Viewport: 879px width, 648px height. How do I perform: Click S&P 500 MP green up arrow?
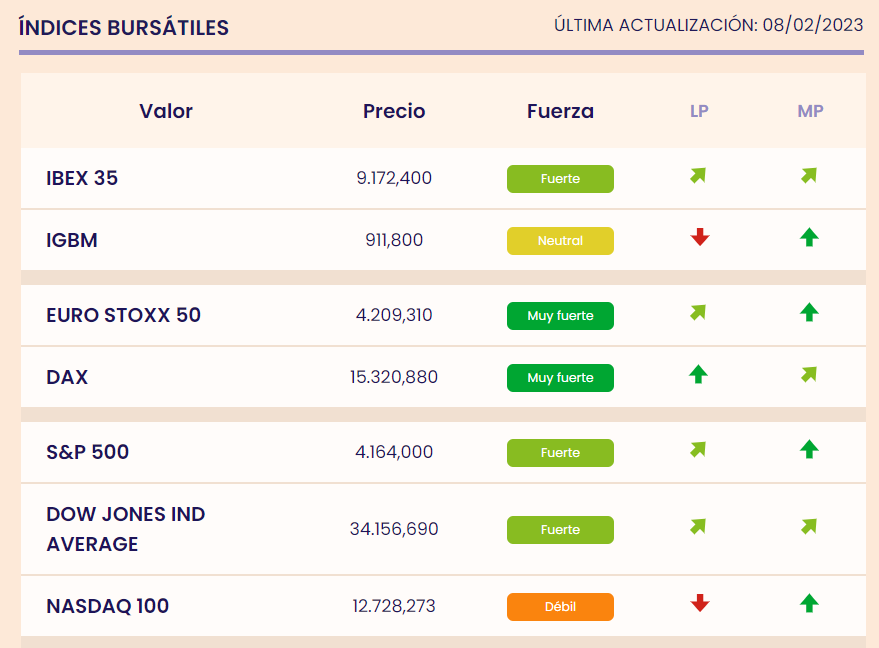(x=809, y=449)
